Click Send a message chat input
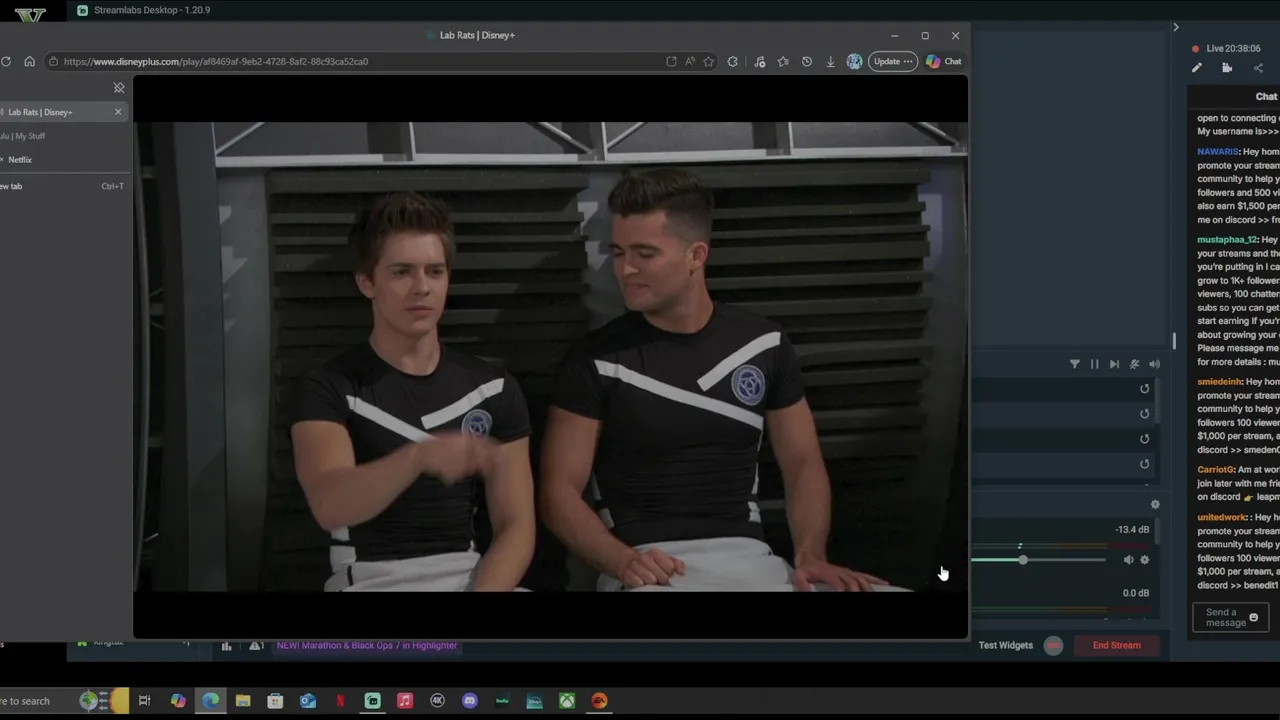 tap(1231, 618)
